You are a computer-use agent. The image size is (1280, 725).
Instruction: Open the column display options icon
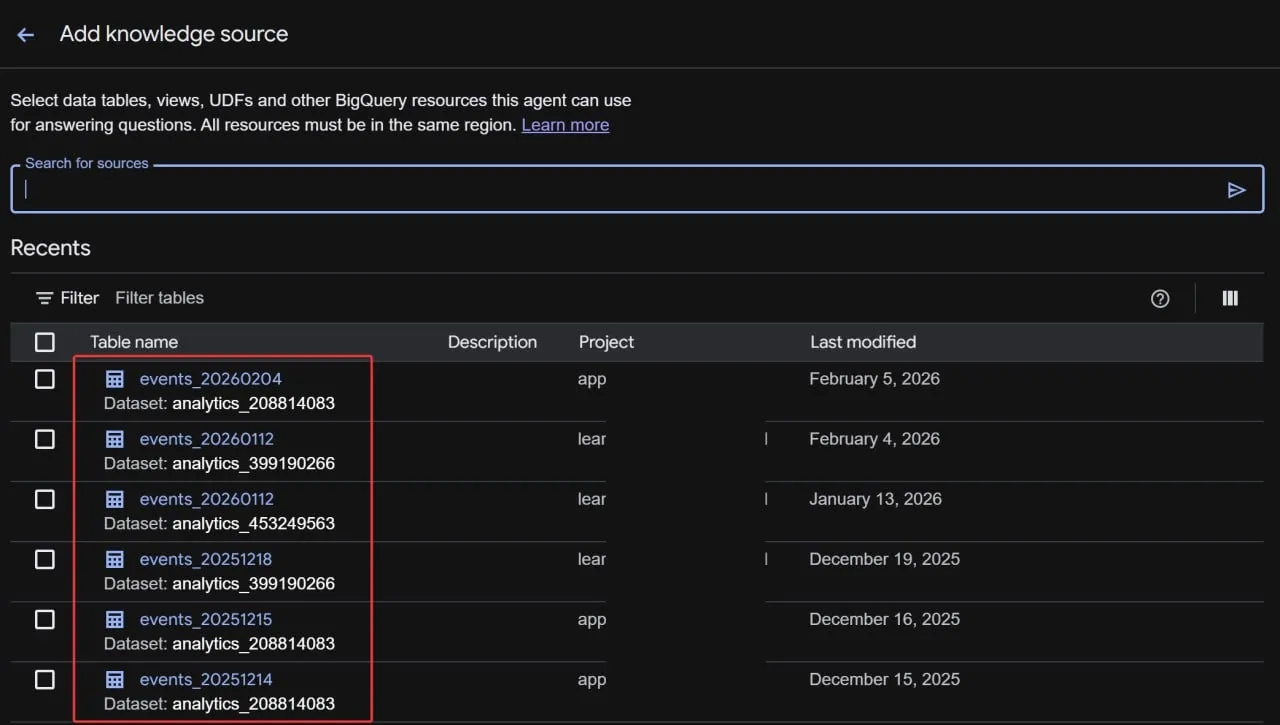[1230, 298]
